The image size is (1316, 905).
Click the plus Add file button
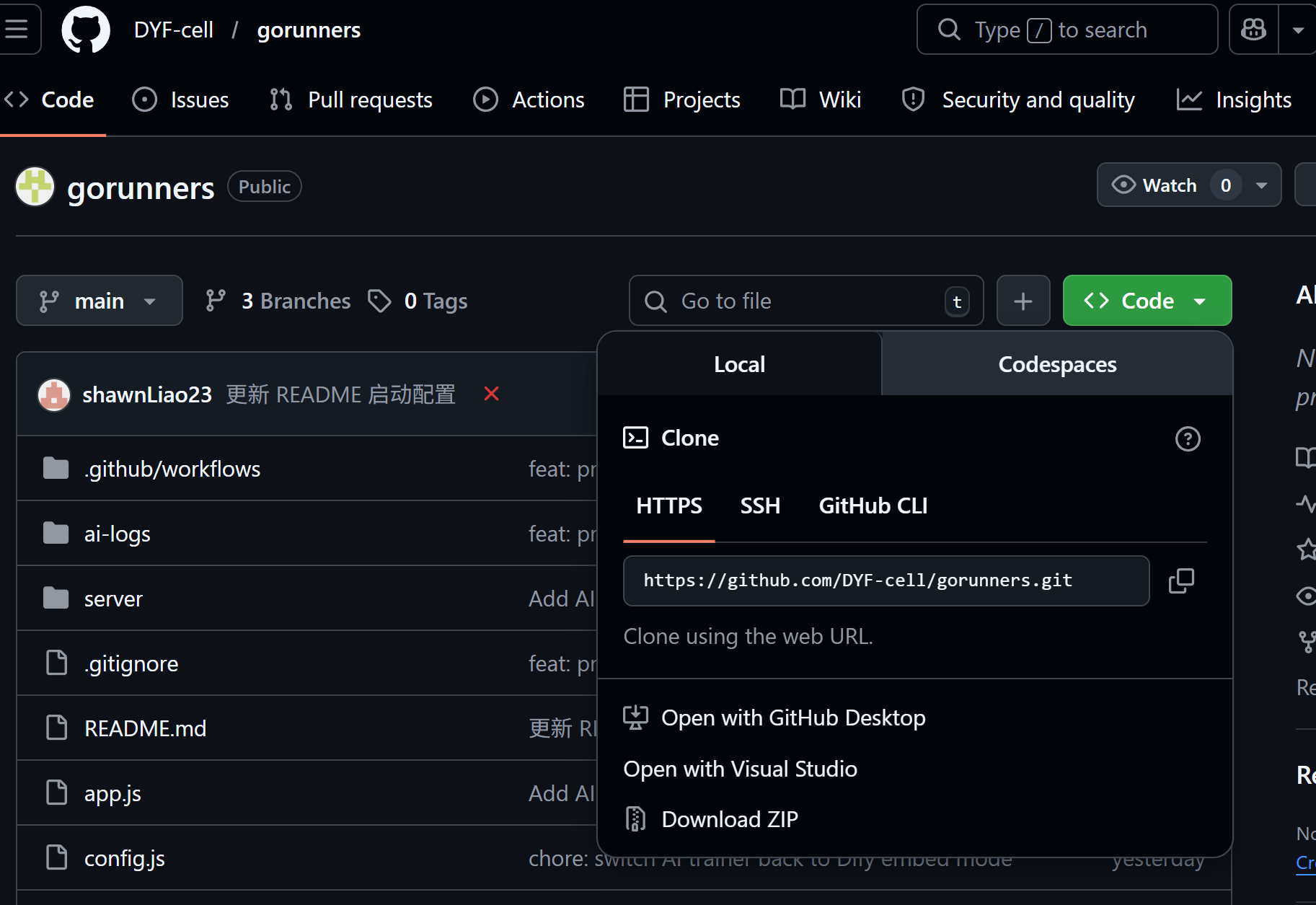1023,301
